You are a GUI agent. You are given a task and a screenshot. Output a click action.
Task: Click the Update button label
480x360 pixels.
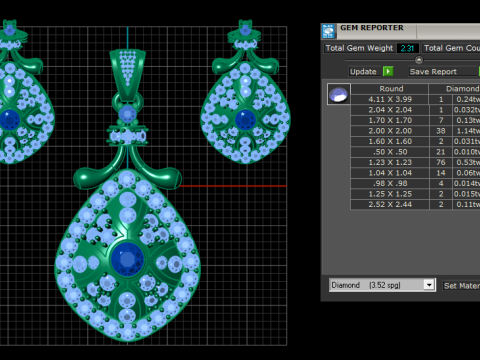(x=363, y=72)
